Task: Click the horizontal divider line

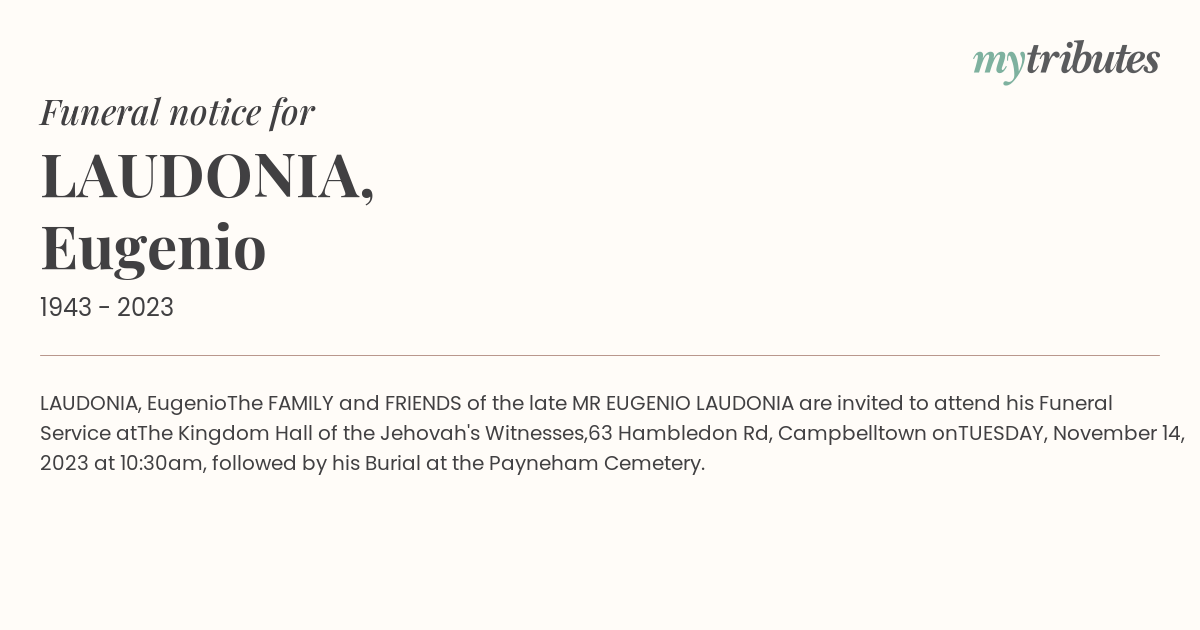Action: tap(600, 355)
